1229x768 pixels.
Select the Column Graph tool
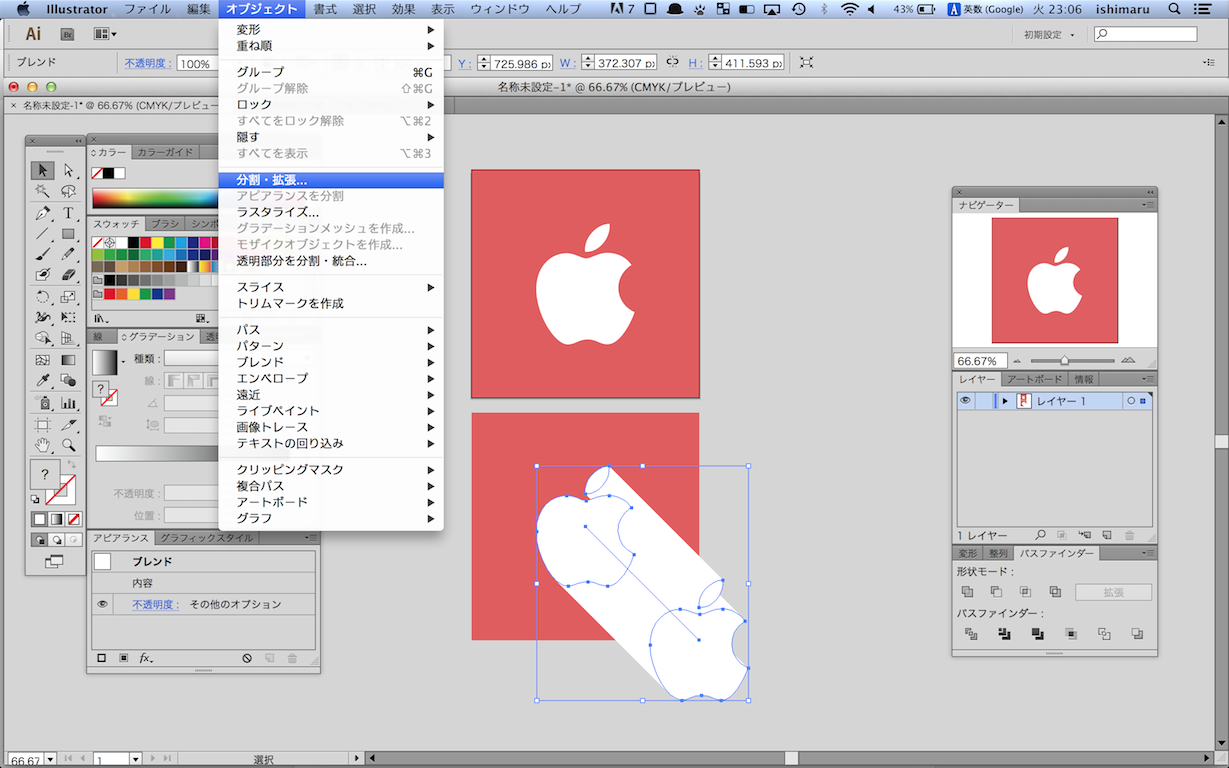(x=68, y=403)
